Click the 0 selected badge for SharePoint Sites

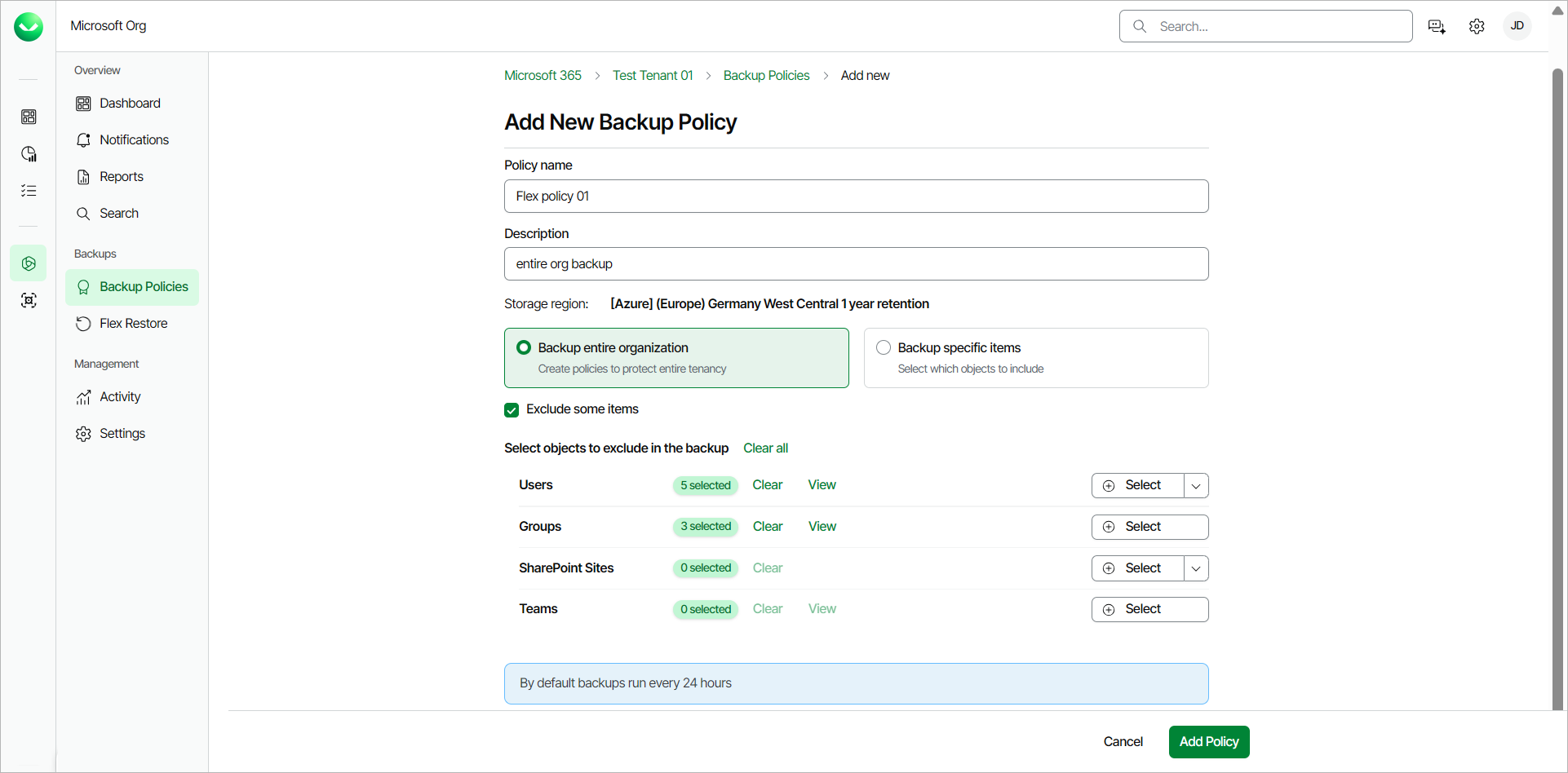click(x=706, y=568)
